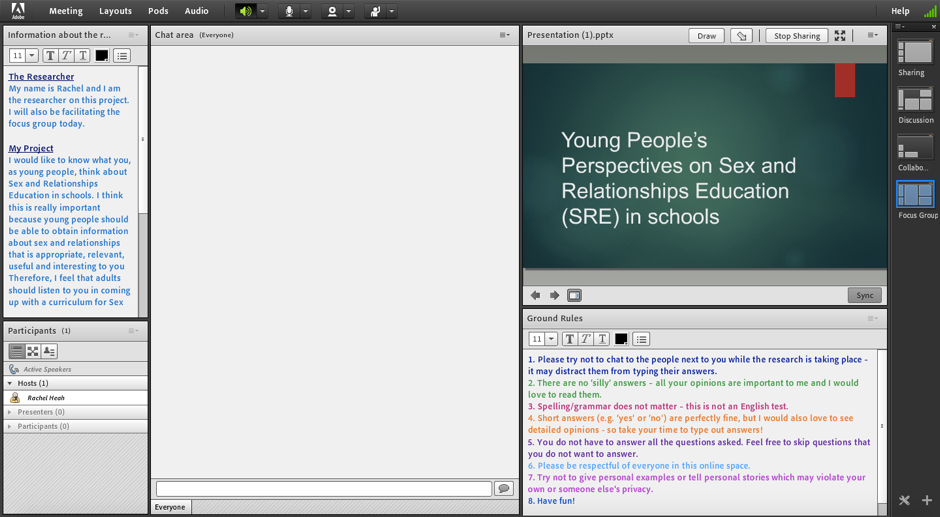940x517 pixels.
Task: Open status options dropdown arrow
Action: pos(391,11)
